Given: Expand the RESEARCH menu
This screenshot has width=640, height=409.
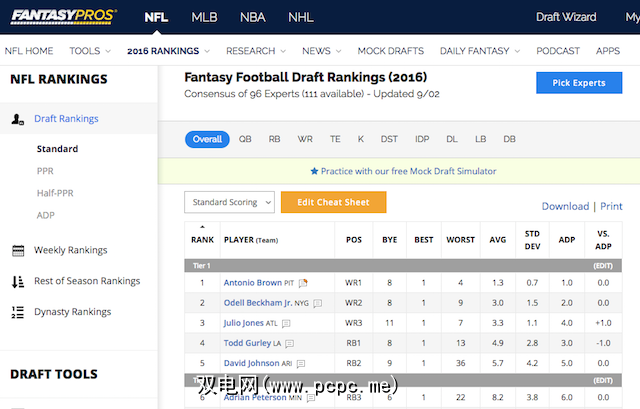Looking at the screenshot, I should (283, 51).
